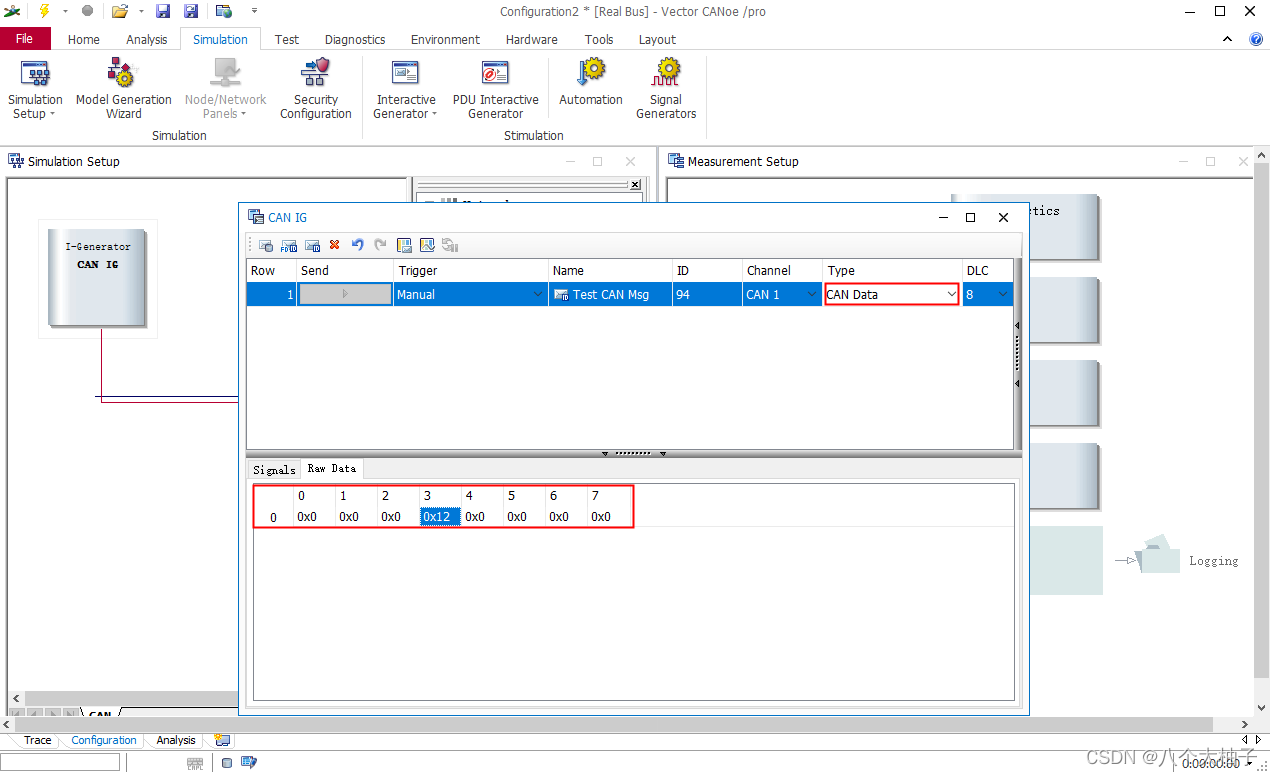
Task: Expand the Quick Access Toolbar customize arrow
Action: pyautogui.click(x=254, y=11)
